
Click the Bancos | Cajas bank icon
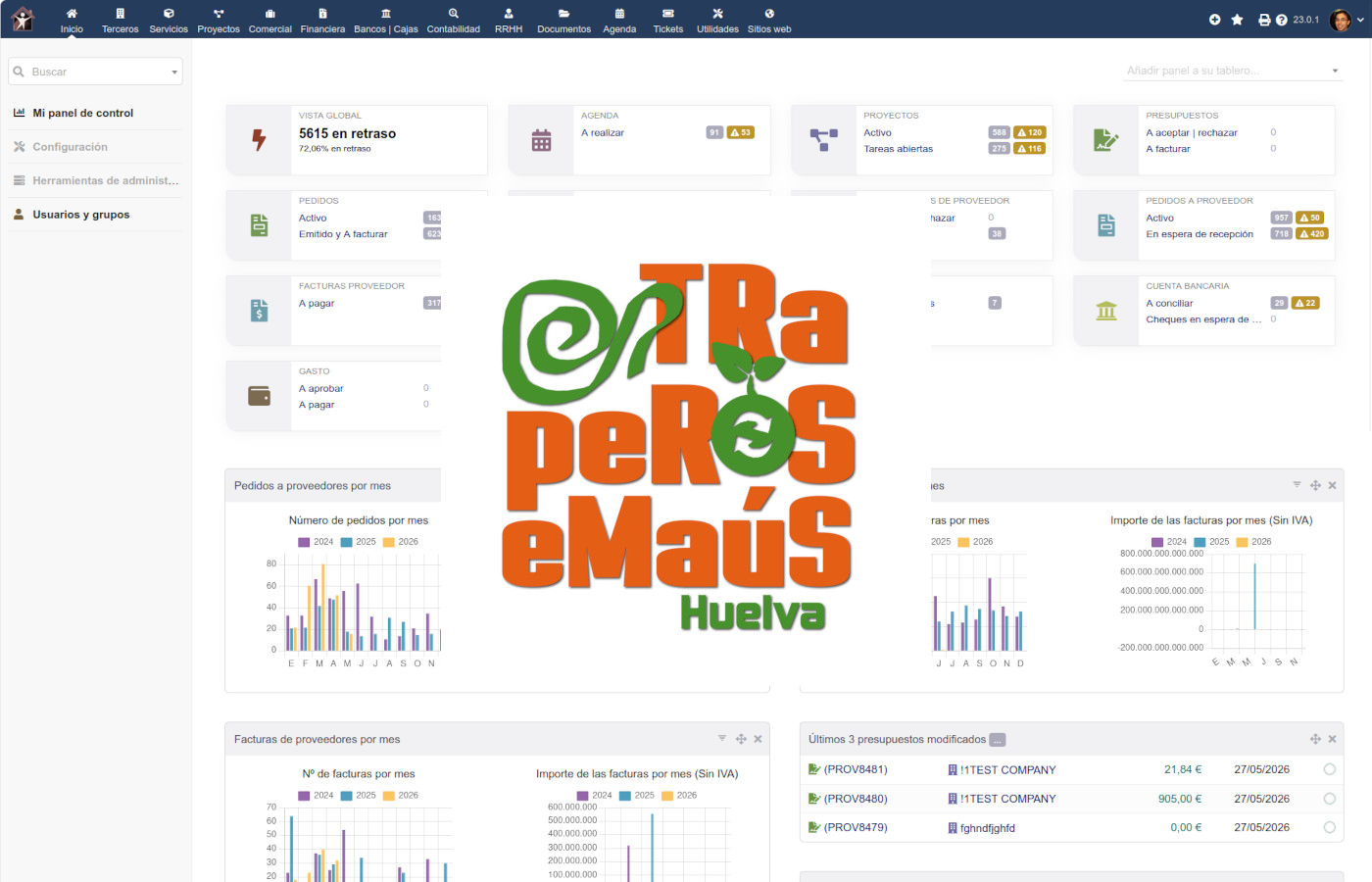pos(385,14)
